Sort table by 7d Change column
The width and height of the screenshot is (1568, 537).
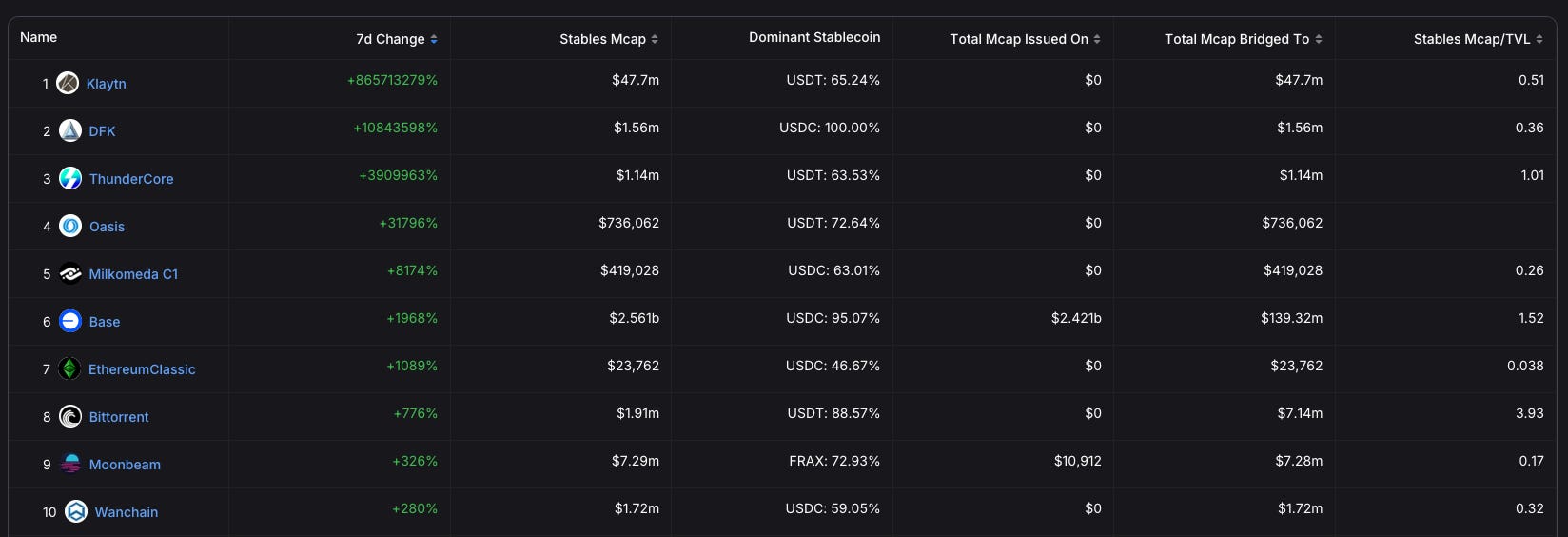(x=397, y=39)
